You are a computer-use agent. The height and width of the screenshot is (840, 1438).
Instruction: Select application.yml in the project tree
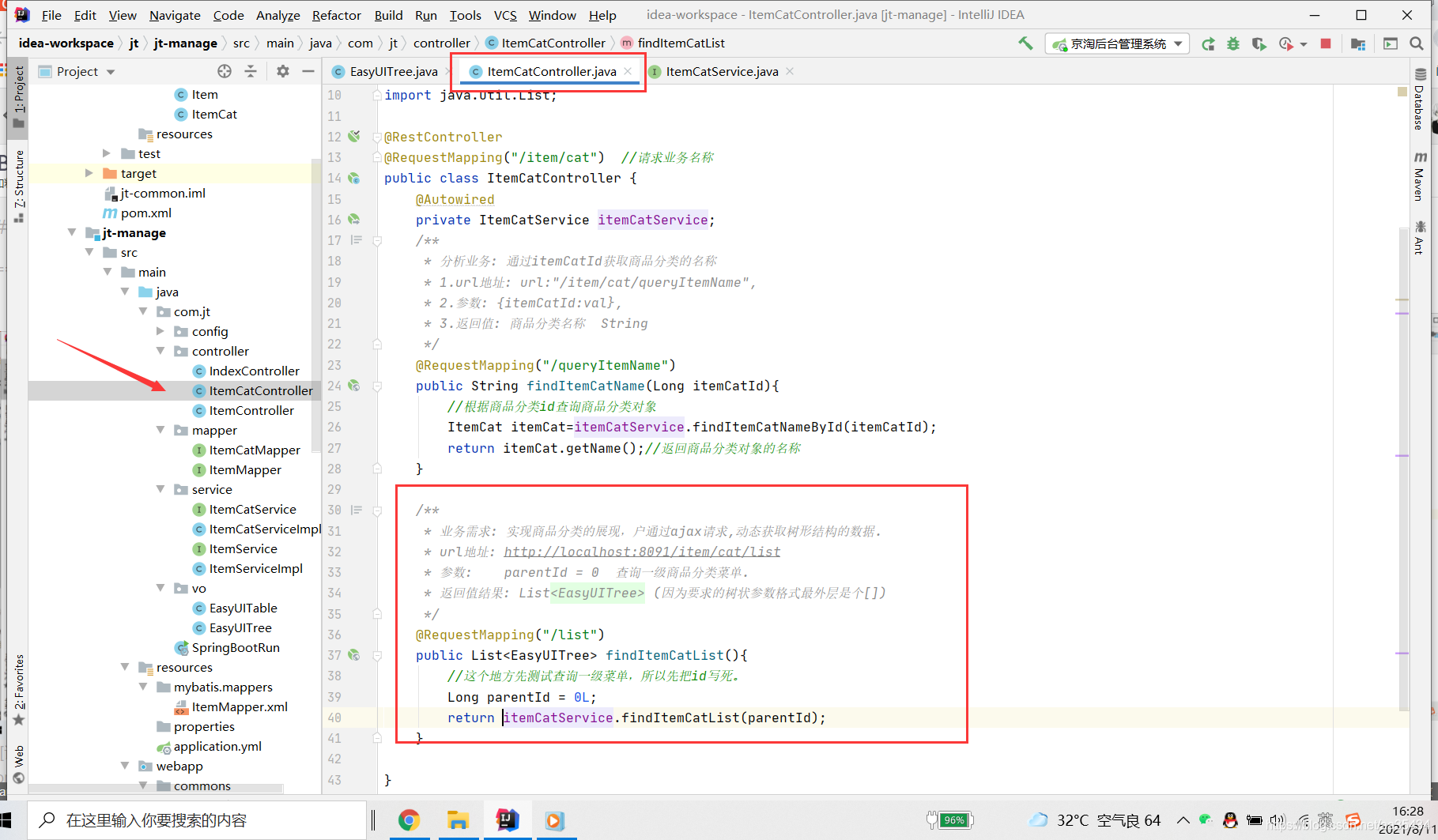[x=209, y=746]
